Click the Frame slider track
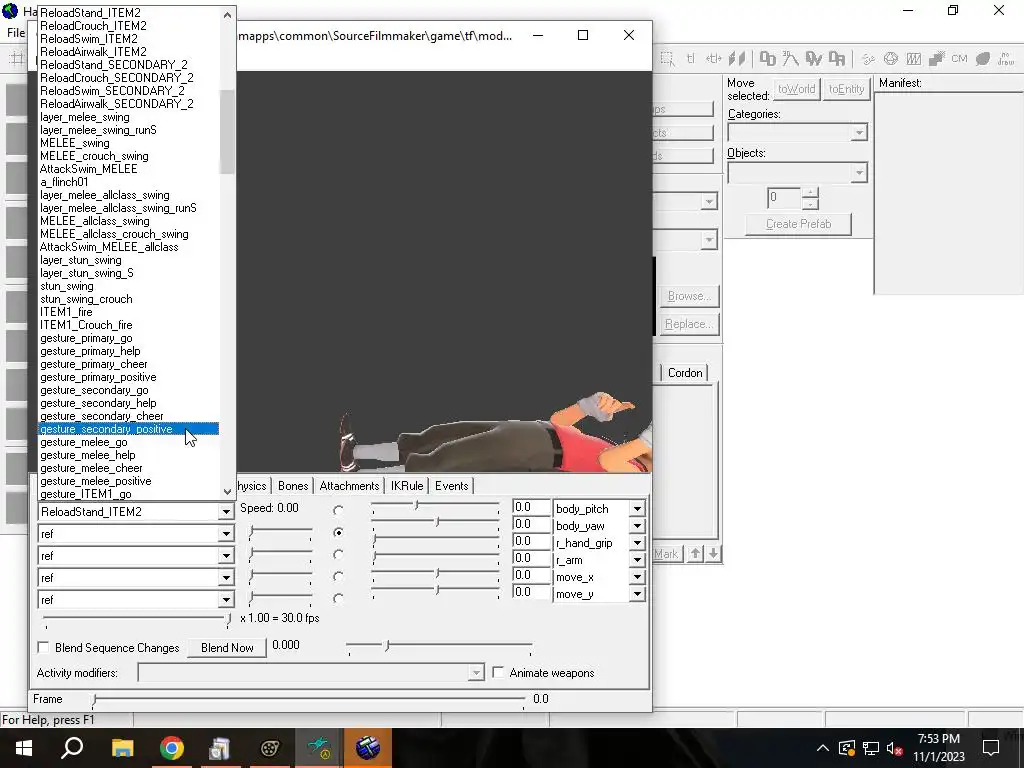 click(x=309, y=701)
